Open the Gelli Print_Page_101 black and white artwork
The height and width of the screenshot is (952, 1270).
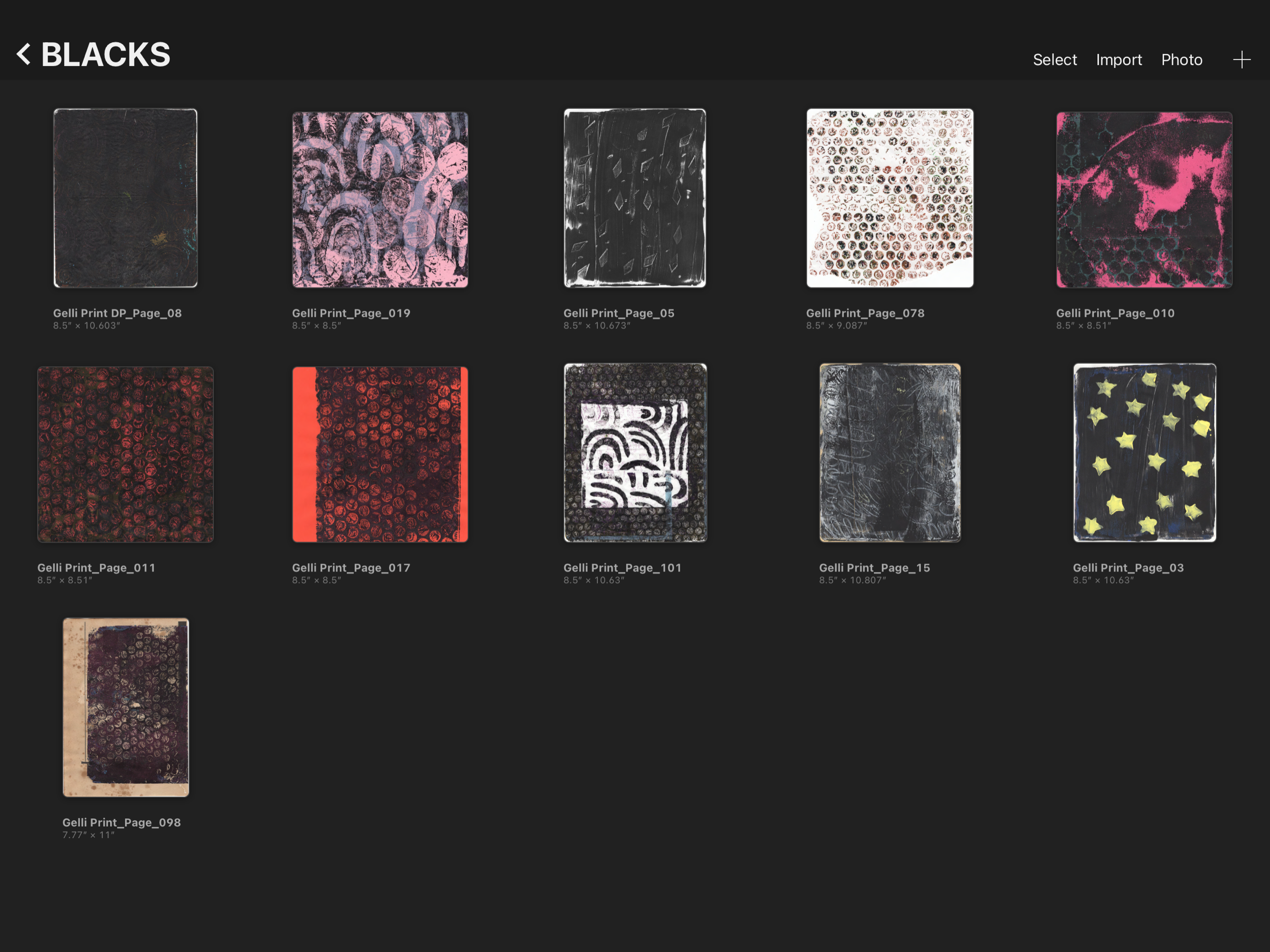634,453
